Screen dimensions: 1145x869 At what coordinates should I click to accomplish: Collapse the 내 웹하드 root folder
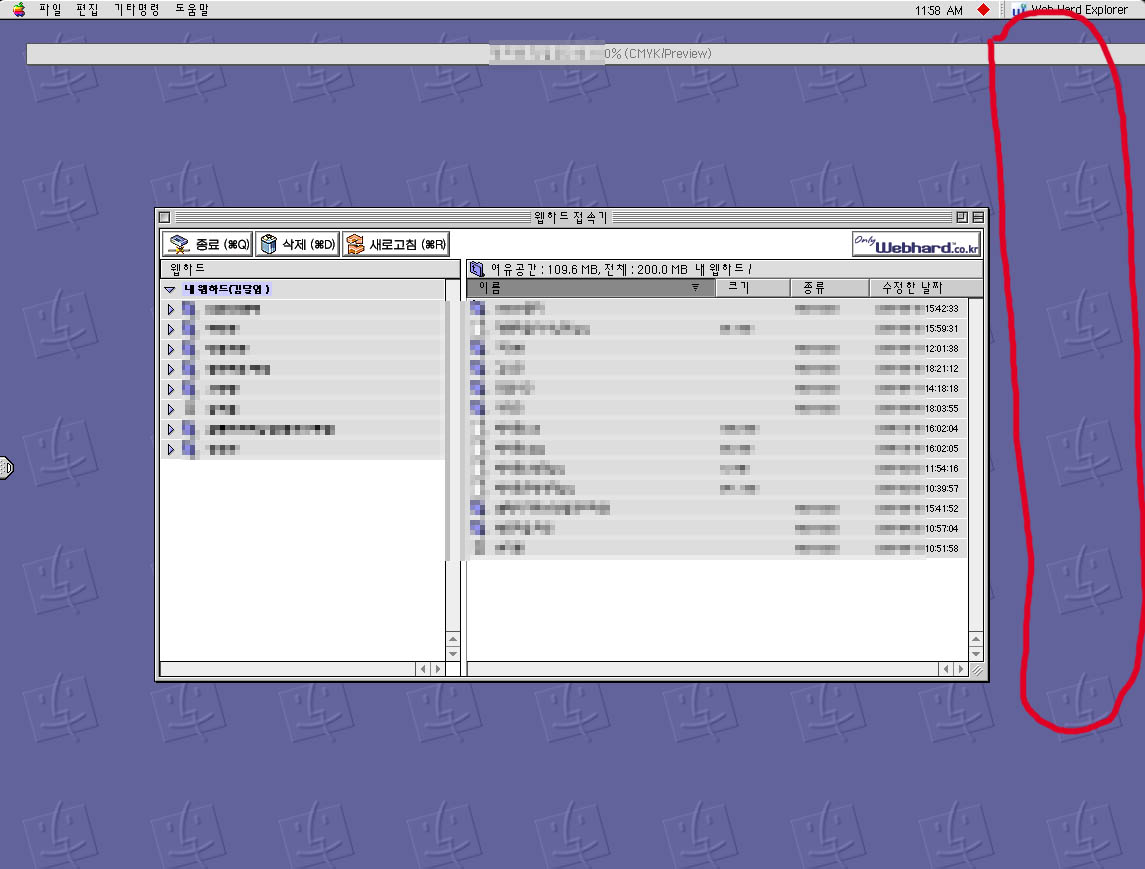pyautogui.click(x=170, y=289)
